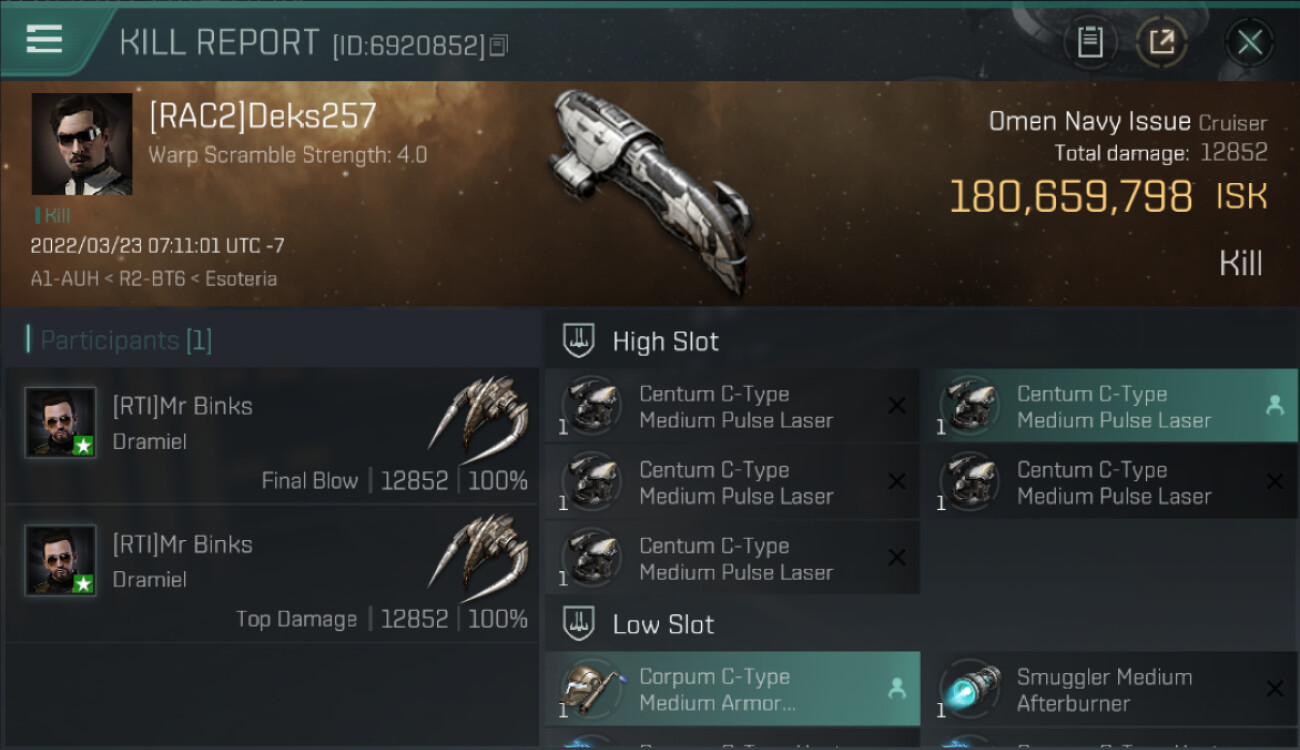The image size is (1300, 750).
Task: Click Dramiel ship icon for Final Blow
Action: (x=480, y=413)
